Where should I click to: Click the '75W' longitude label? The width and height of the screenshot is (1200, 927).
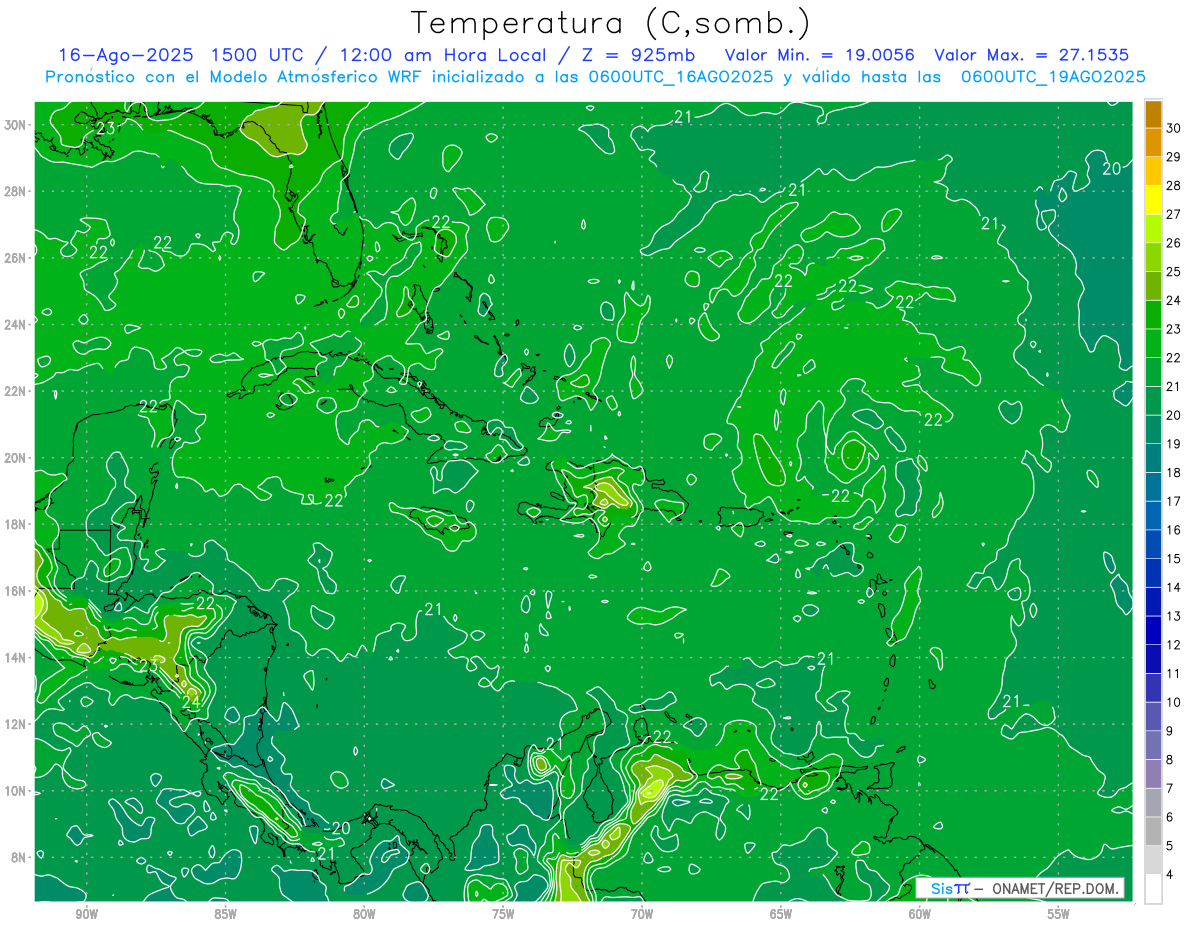pyautogui.click(x=503, y=914)
